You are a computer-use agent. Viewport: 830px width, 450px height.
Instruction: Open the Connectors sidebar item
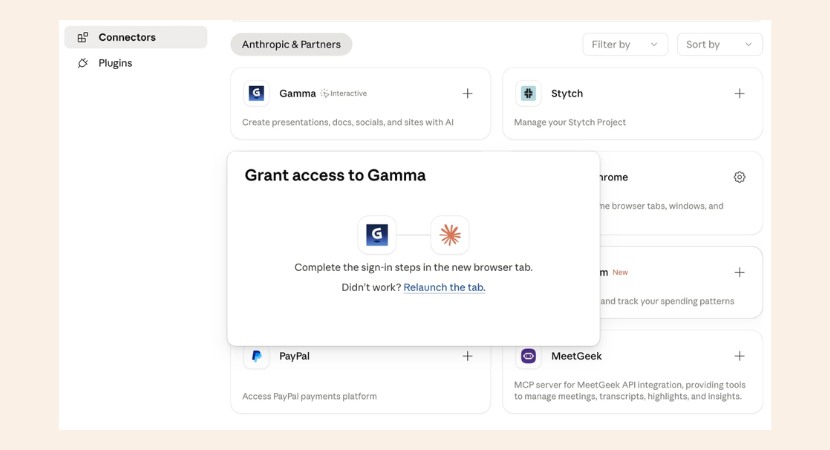[x=136, y=37]
